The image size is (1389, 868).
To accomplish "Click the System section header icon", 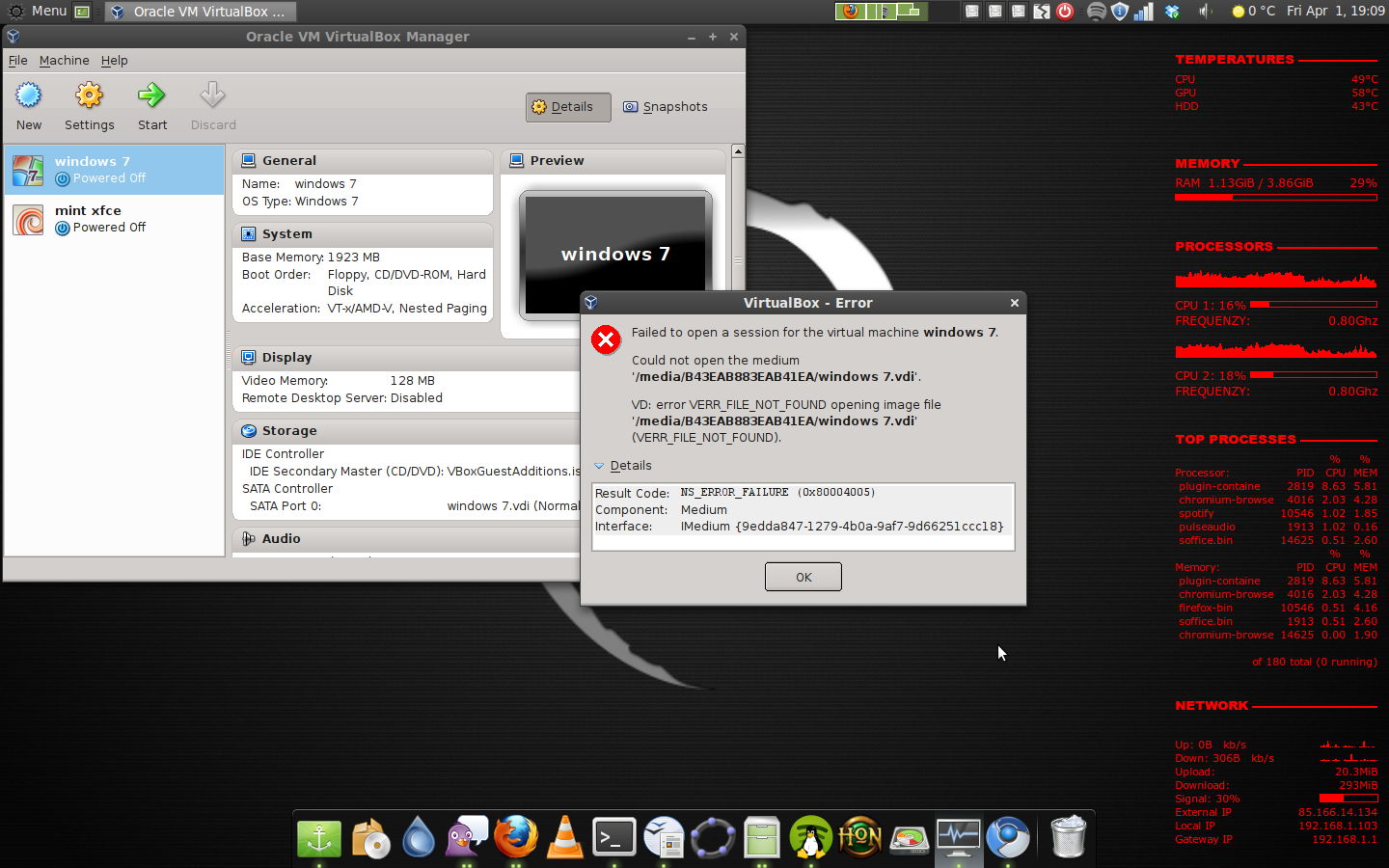I will click(249, 234).
